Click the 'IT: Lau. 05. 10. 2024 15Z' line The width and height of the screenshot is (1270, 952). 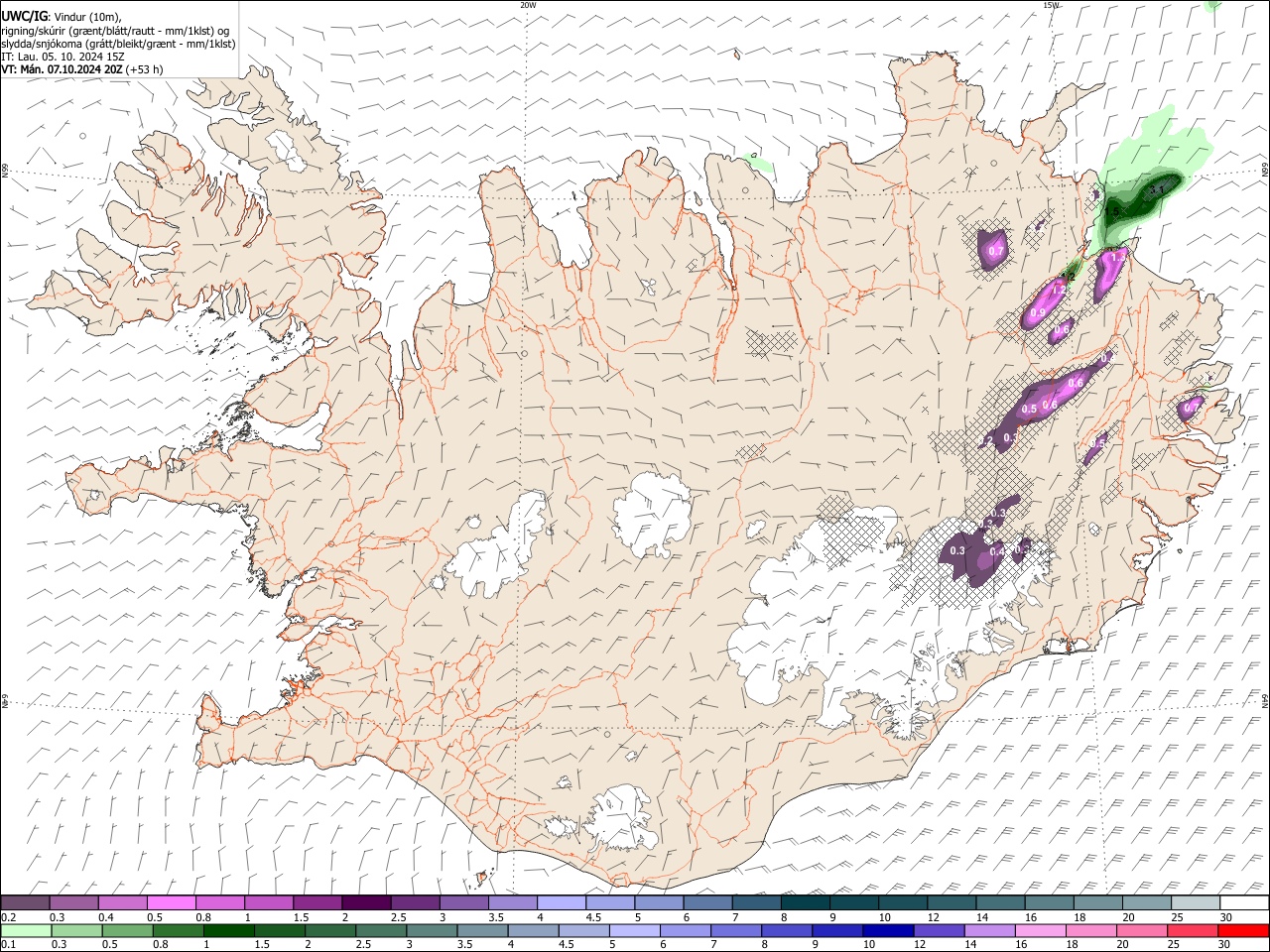coord(63,57)
